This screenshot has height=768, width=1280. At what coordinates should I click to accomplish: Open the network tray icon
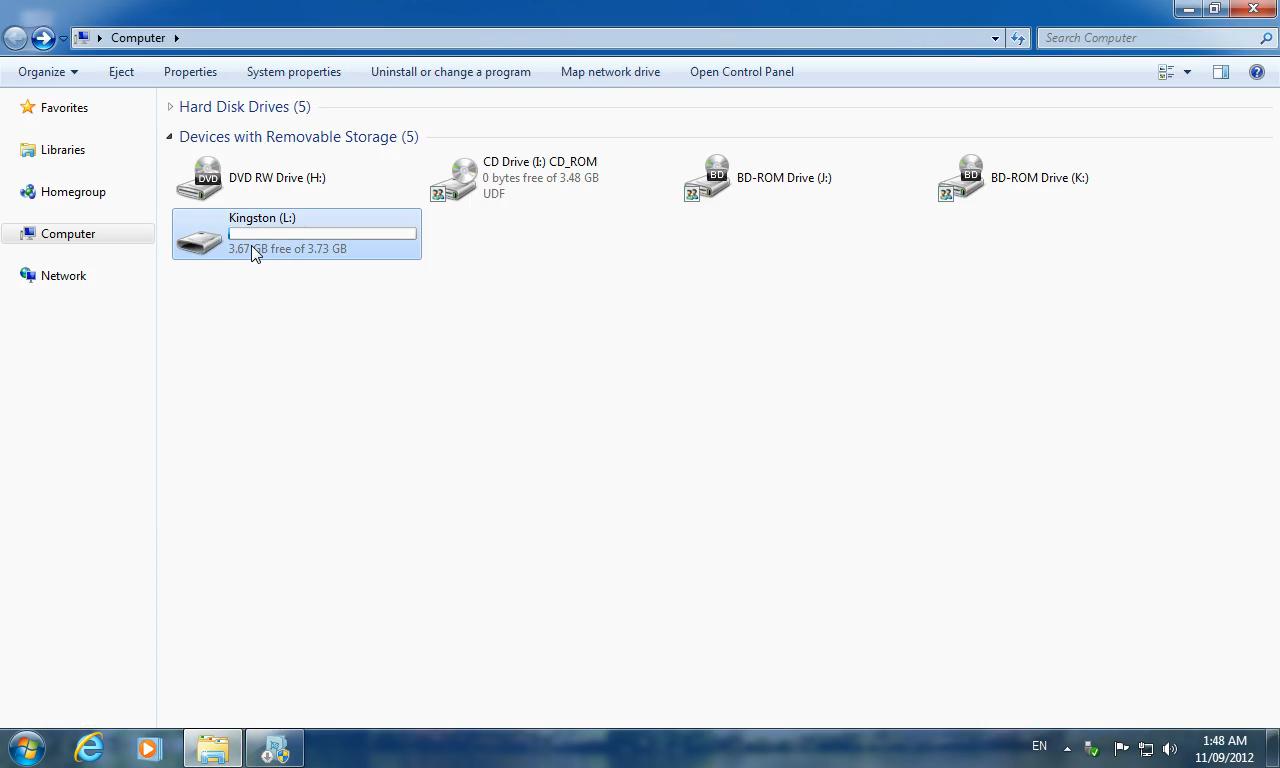tap(1146, 749)
